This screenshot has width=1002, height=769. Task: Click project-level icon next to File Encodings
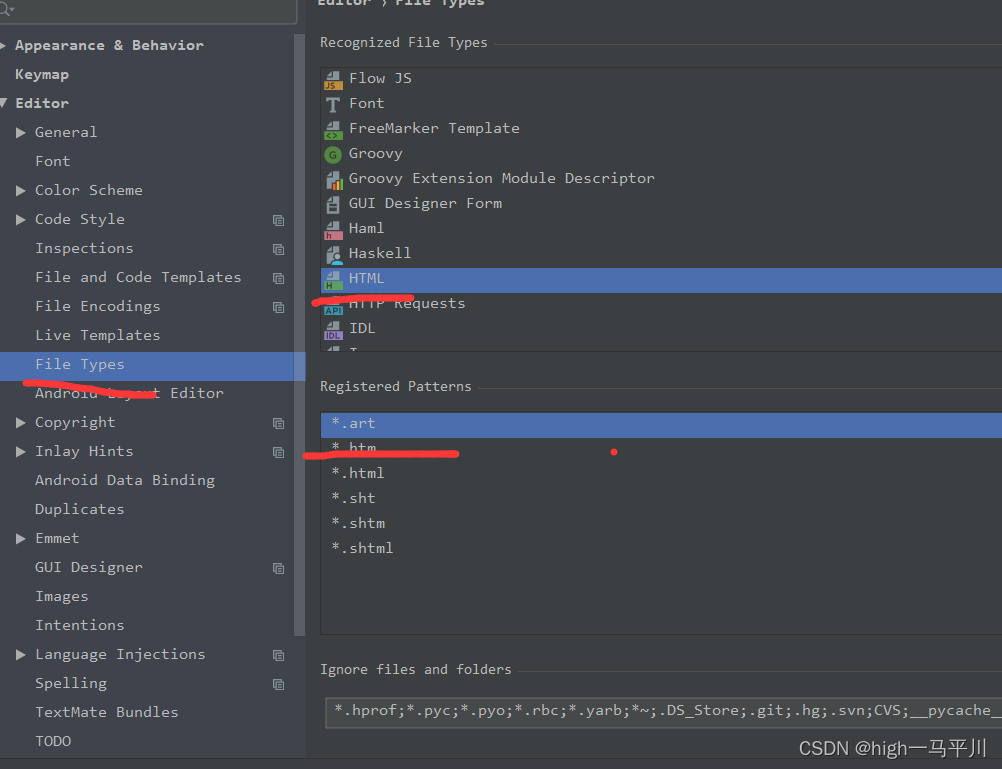pos(279,307)
